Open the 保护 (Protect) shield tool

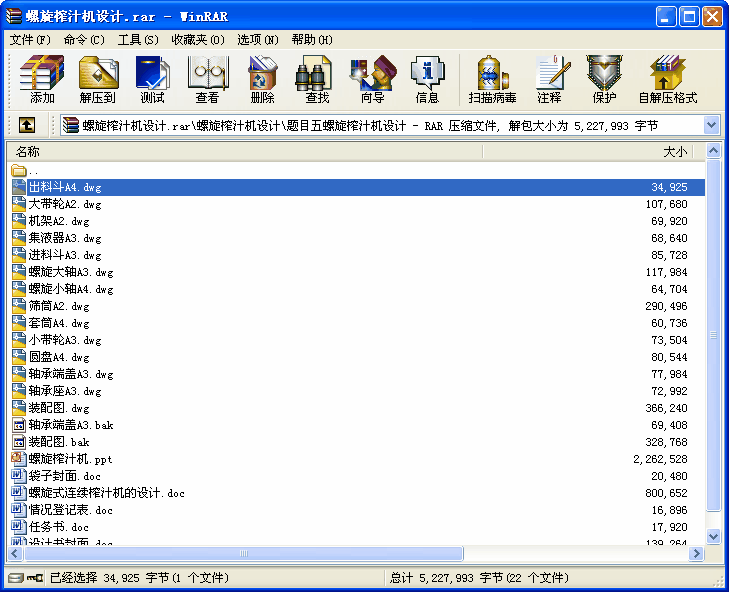click(x=604, y=79)
